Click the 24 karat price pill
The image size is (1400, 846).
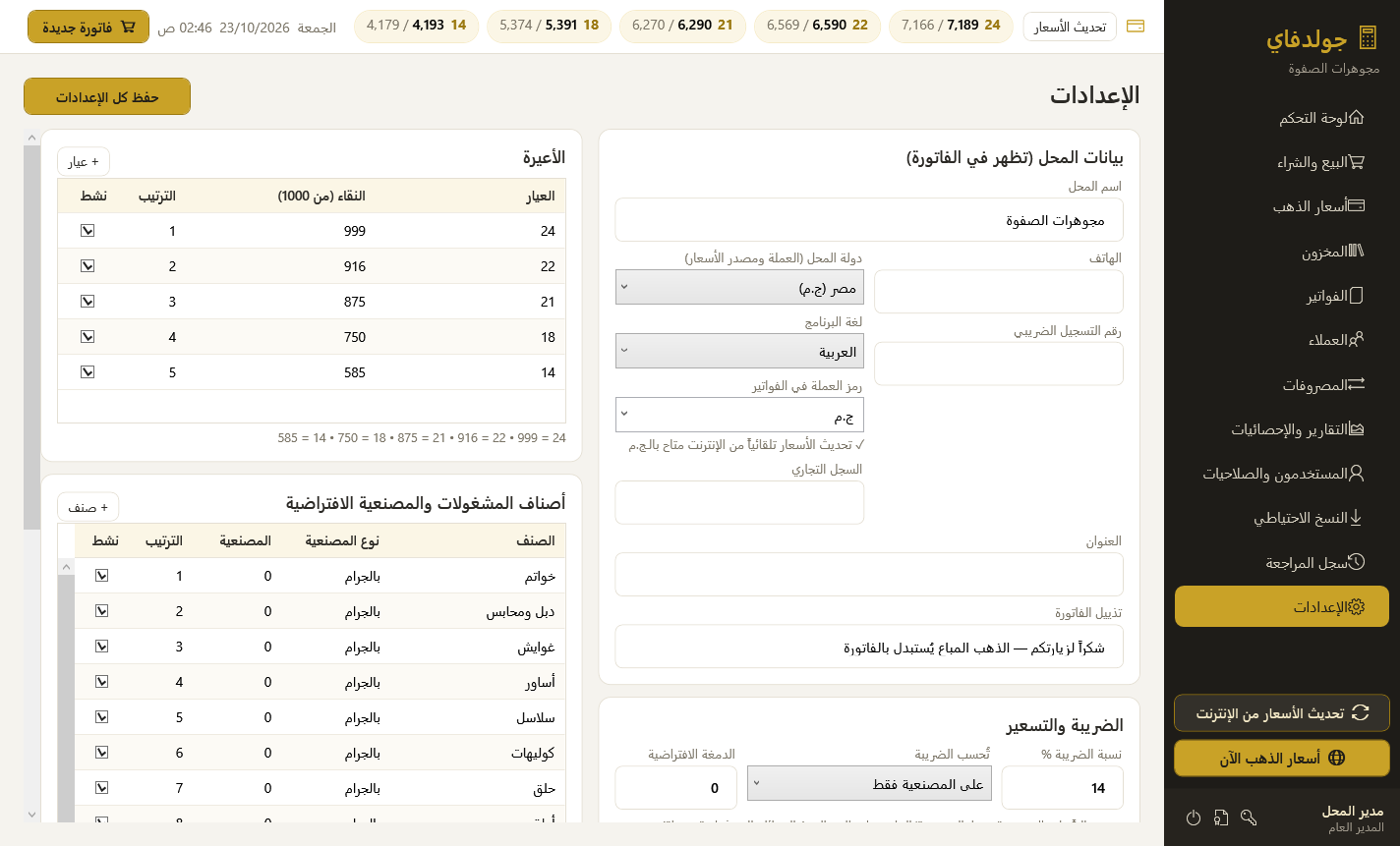[x=951, y=26]
